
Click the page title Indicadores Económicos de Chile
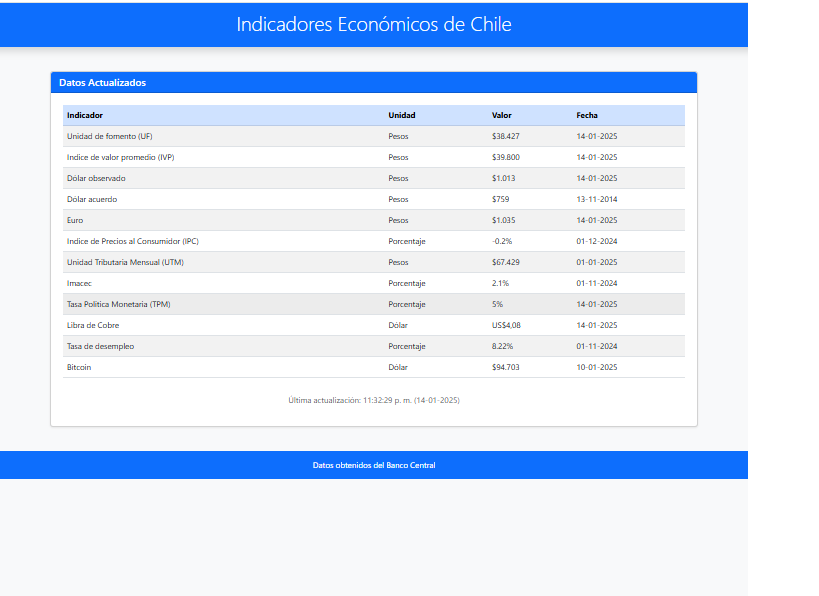point(373,24)
